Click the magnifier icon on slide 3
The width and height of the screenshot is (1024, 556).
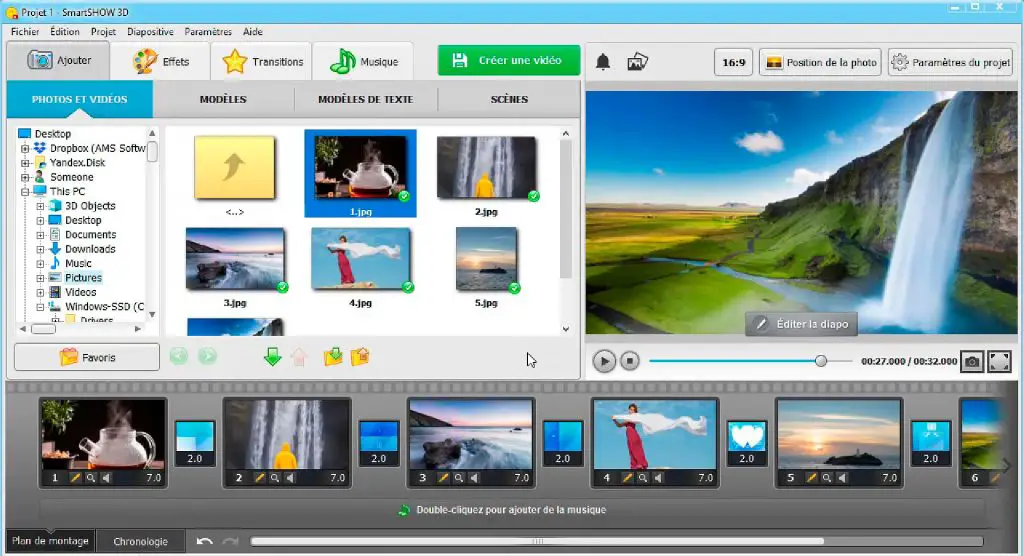tap(459, 478)
